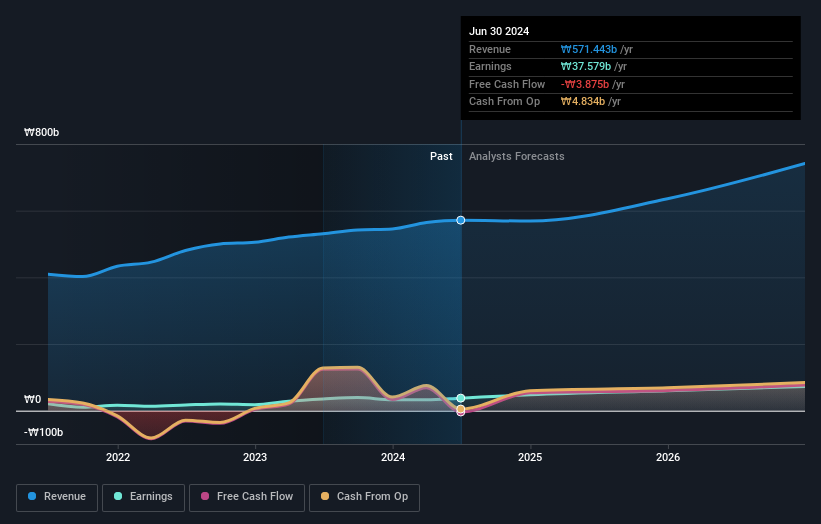Screen dimensions: 821x524
Task: Click the Free Cash Flow label in tooltip
Action: [x=507, y=84]
